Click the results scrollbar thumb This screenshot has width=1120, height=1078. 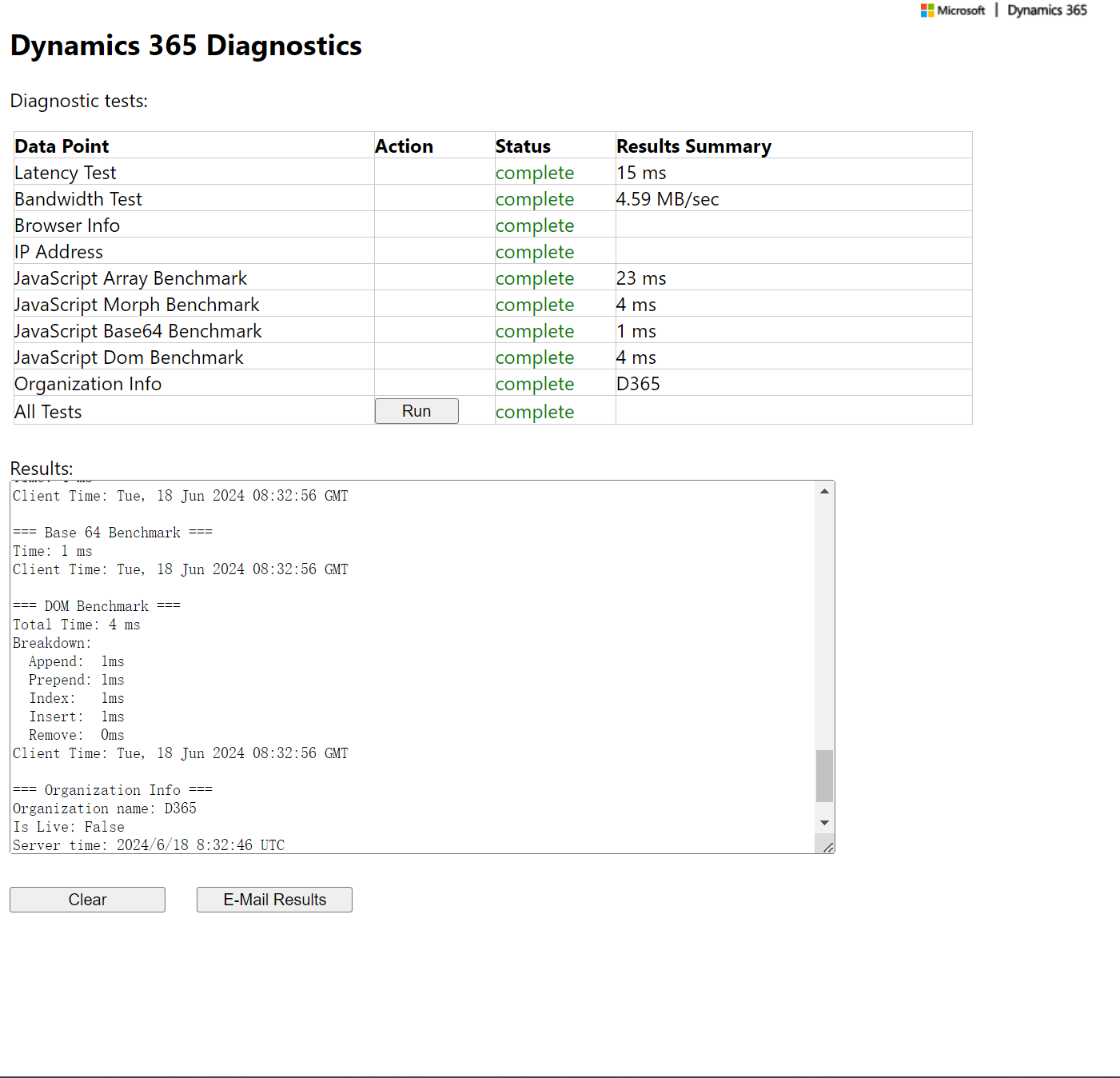click(824, 776)
